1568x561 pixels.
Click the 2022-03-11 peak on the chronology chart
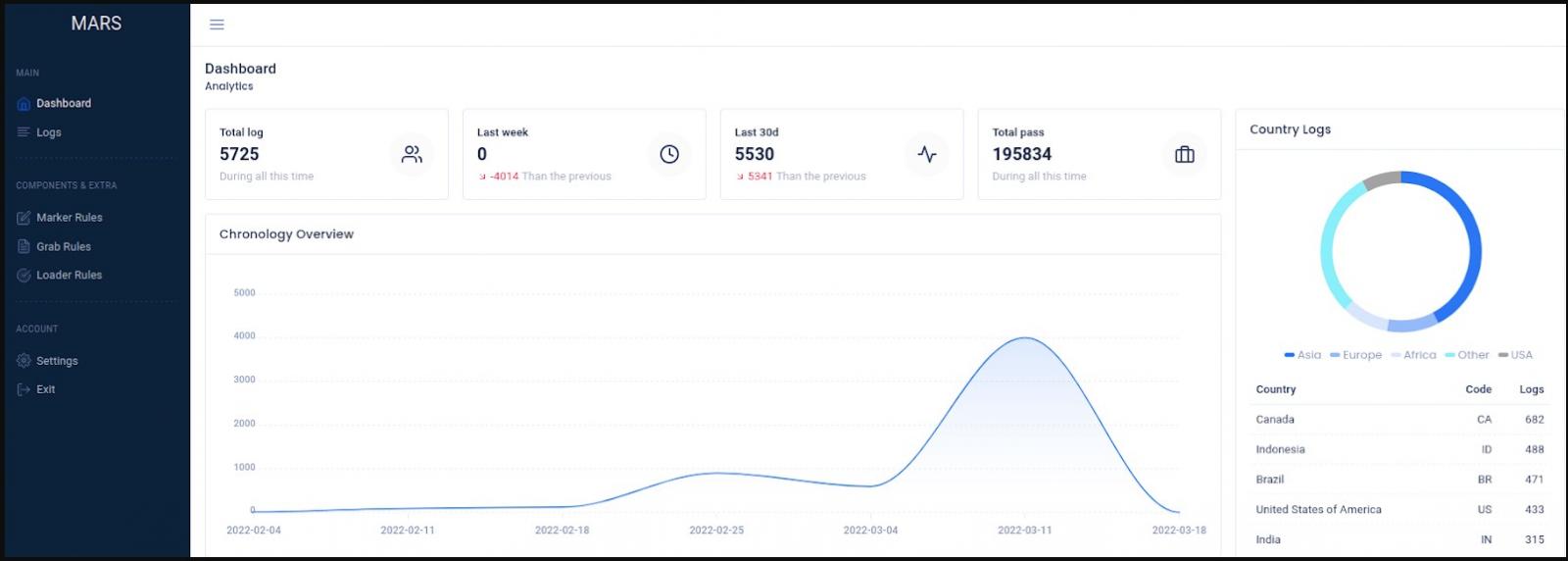tap(1025, 337)
